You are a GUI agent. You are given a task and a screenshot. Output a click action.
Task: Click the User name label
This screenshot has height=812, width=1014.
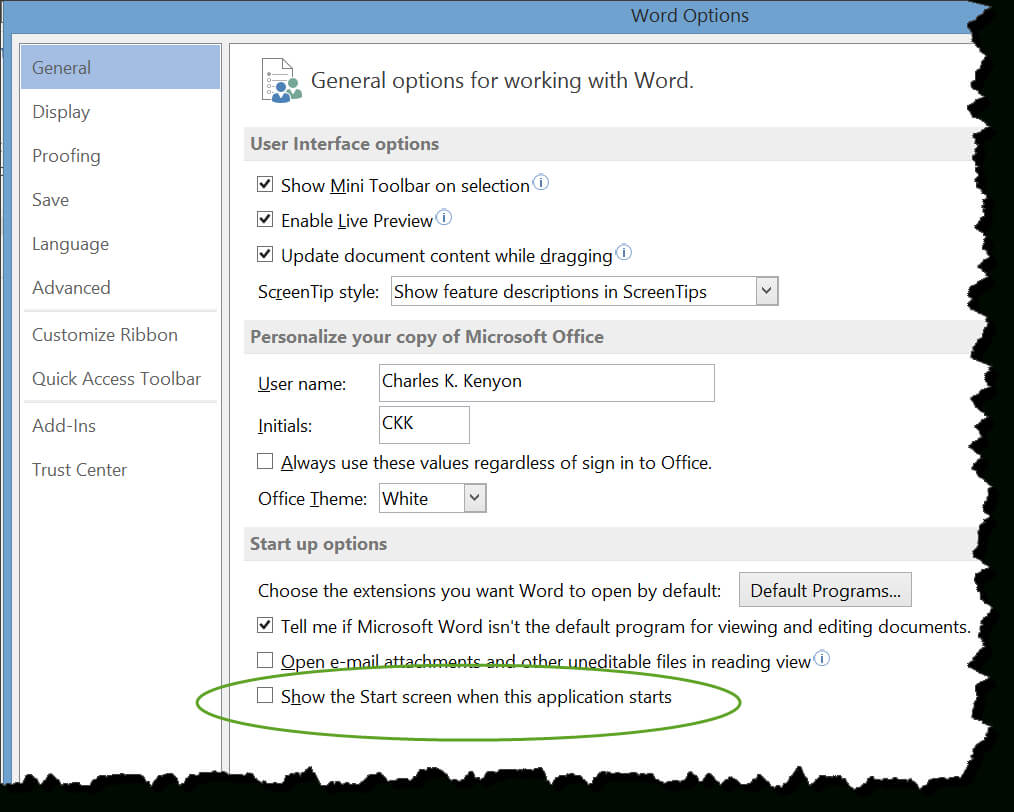click(302, 384)
